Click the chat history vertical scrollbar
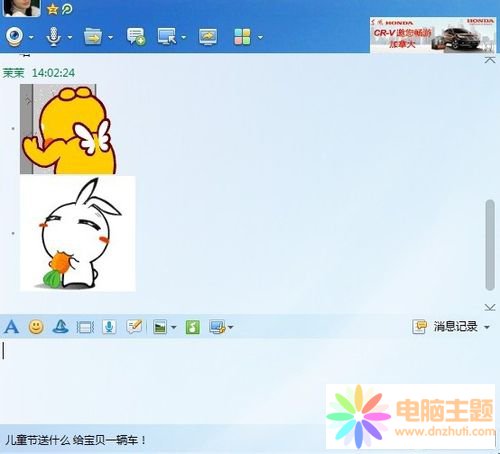Image resolution: width=500 pixels, height=454 pixels. coord(490,245)
